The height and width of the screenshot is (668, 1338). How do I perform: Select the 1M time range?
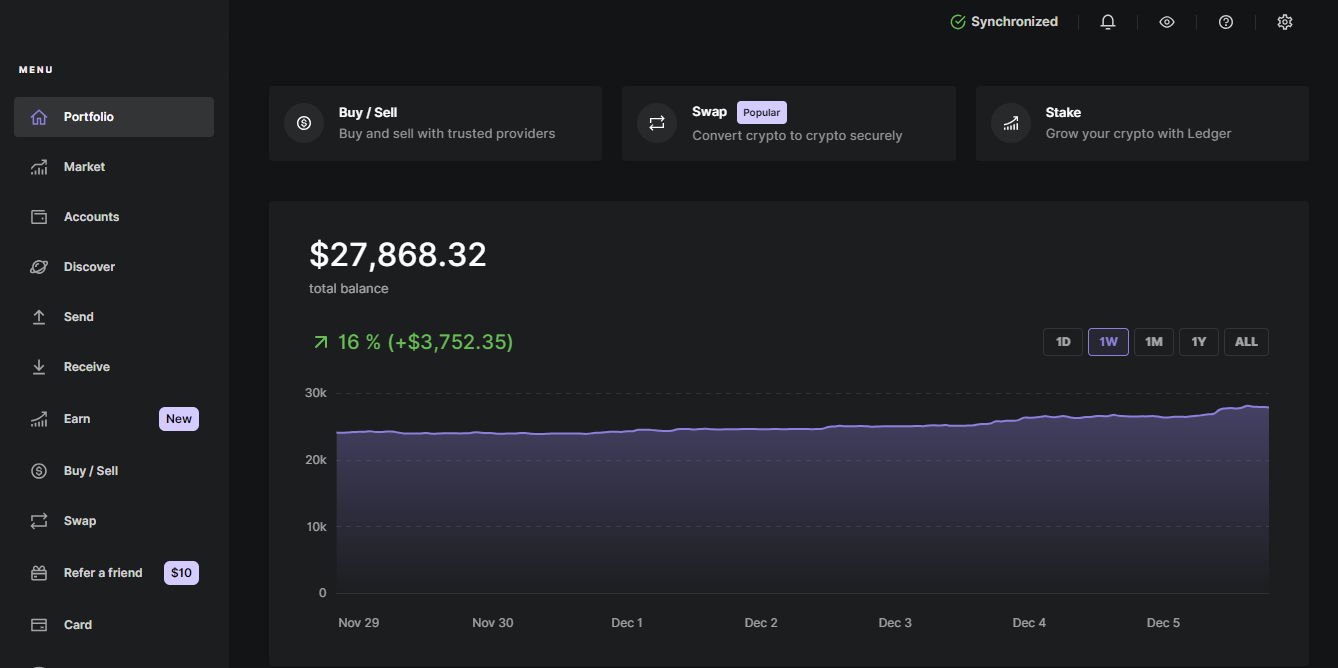(x=1153, y=342)
